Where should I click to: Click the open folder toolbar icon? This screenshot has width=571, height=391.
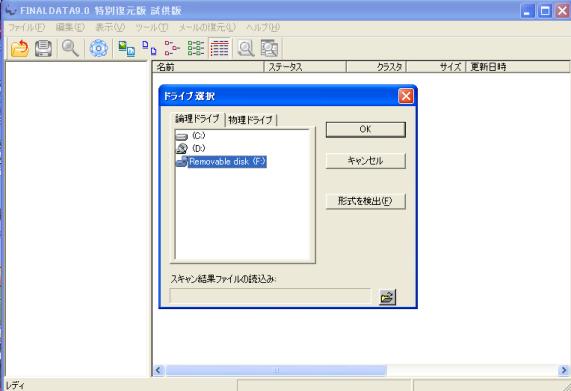[20, 48]
